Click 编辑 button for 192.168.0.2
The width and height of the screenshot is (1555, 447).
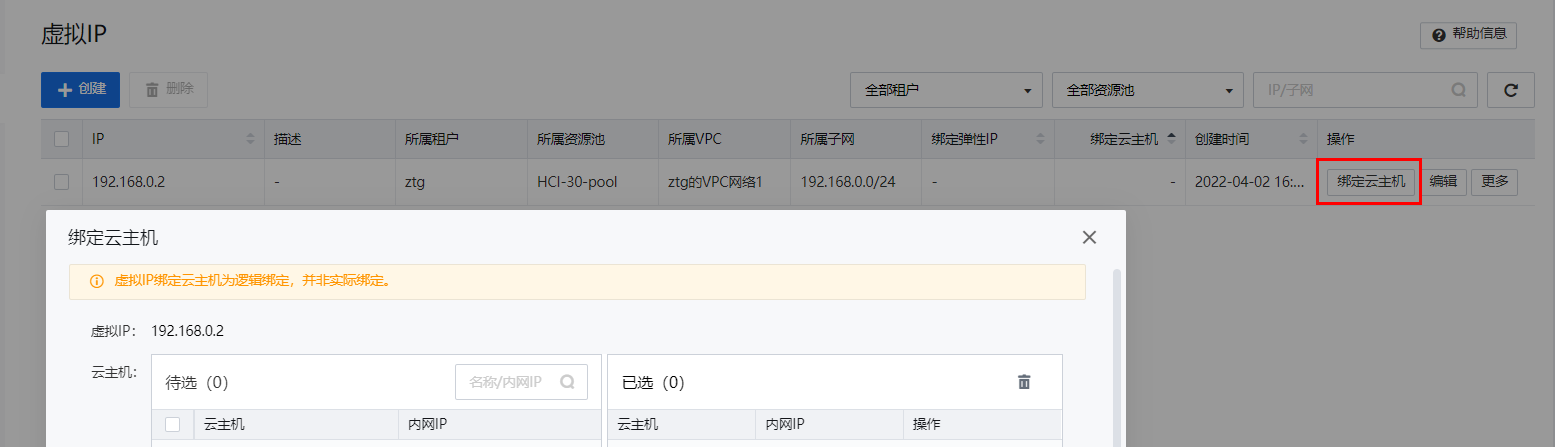(1443, 182)
